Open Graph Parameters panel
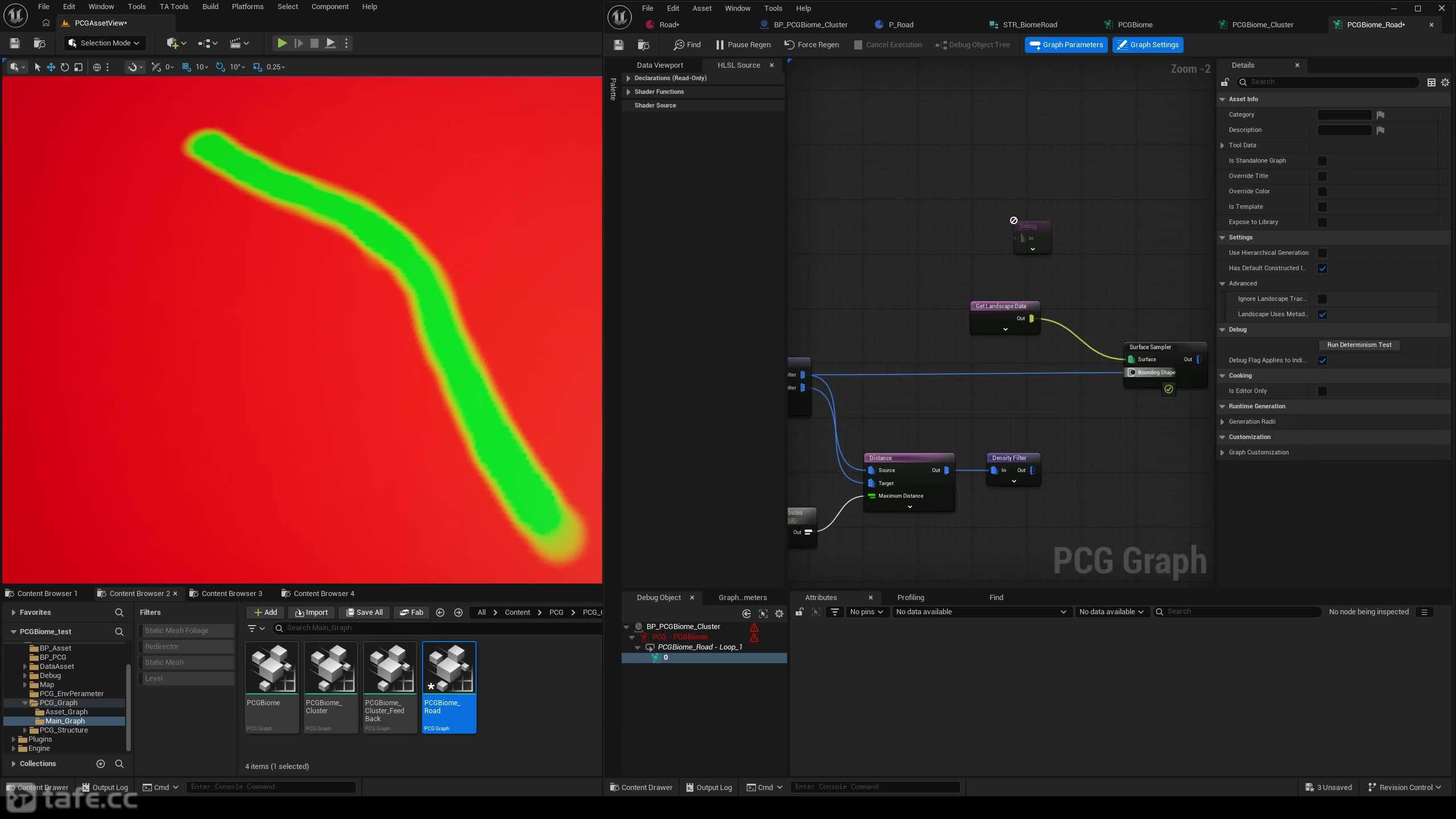 [1066, 45]
